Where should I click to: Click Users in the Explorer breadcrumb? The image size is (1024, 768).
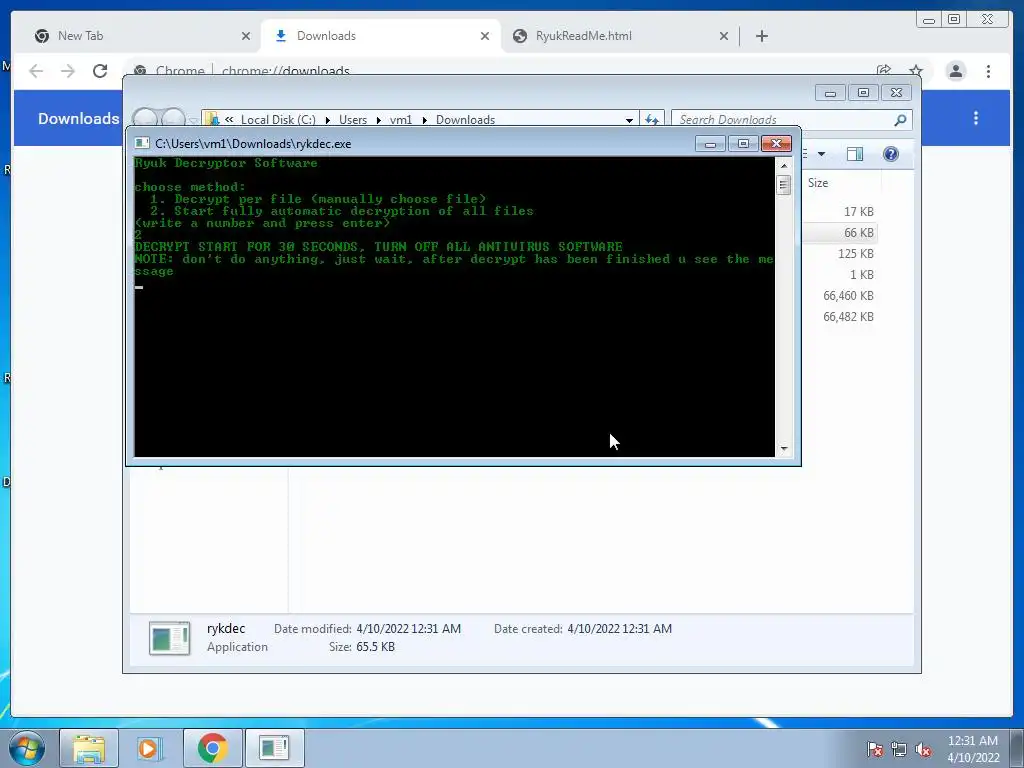click(353, 120)
